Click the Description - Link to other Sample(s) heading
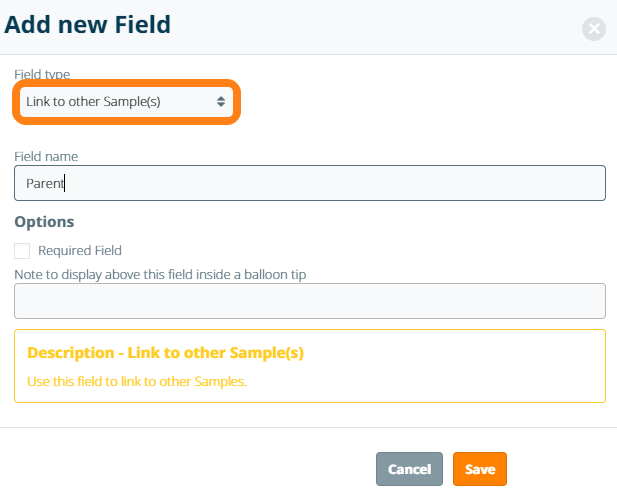This screenshot has width=617, height=503. pos(165,353)
